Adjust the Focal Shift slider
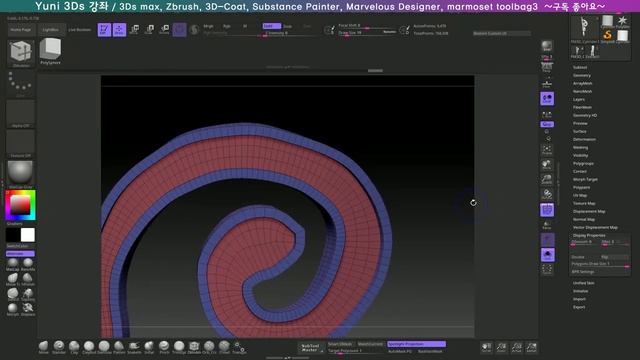The height and width of the screenshot is (360, 640). pos(366,26)
